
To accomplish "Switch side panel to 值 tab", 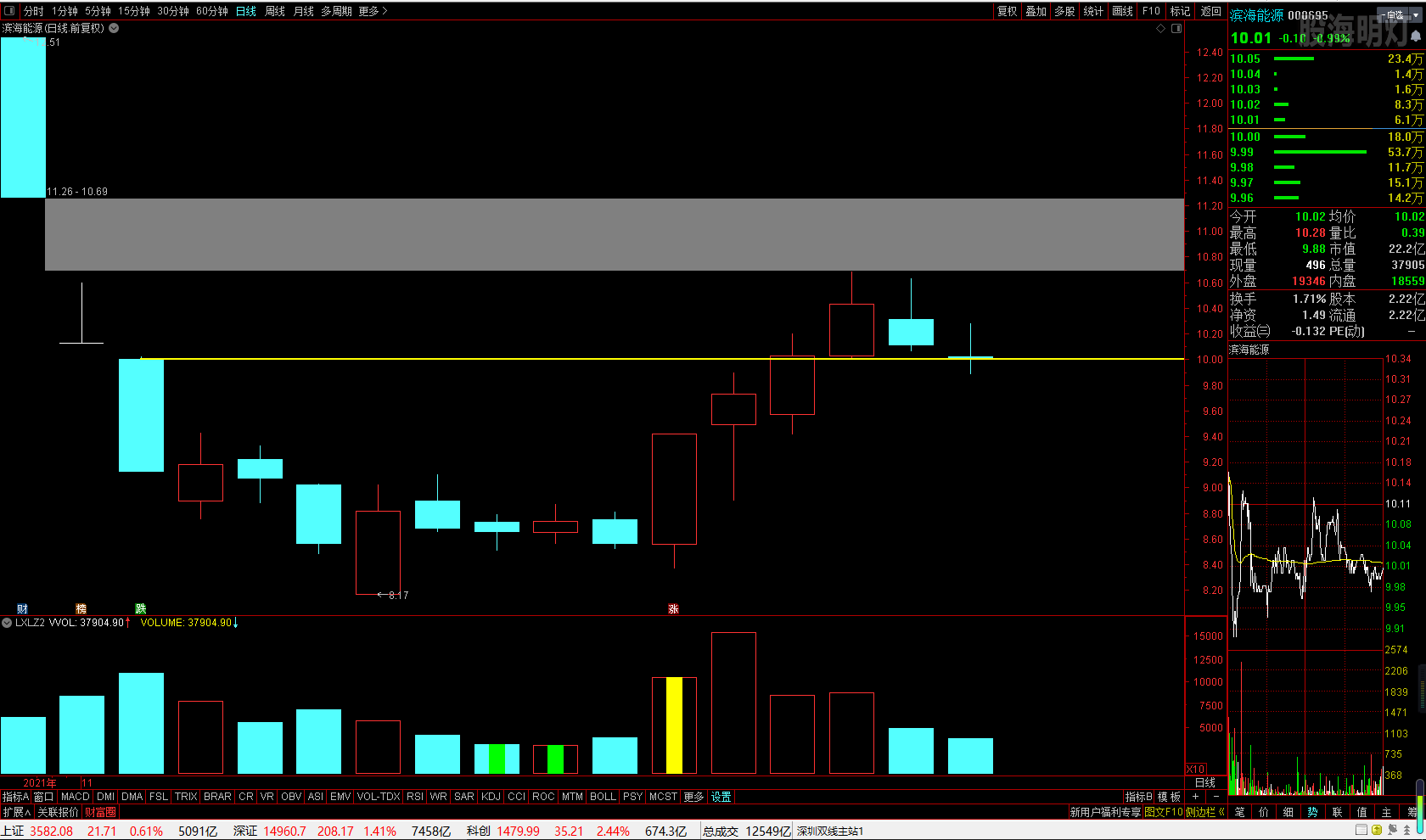I will (1362, 812).
